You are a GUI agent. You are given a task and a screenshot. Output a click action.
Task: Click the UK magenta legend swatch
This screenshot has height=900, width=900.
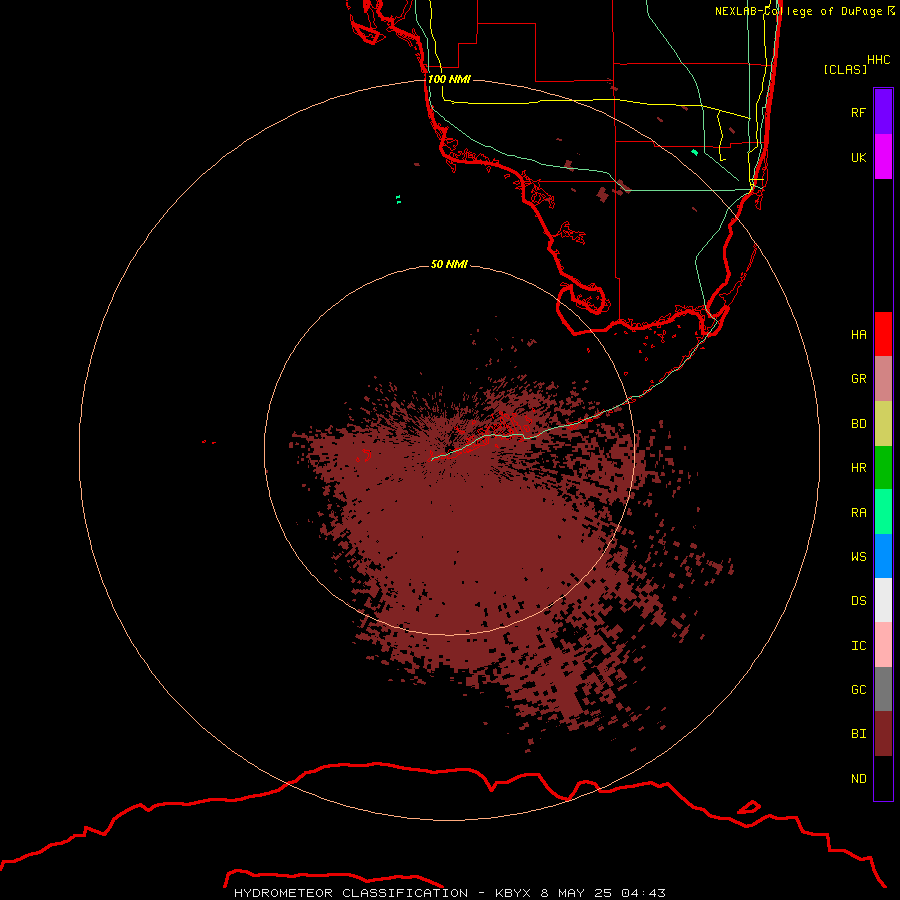883,157
